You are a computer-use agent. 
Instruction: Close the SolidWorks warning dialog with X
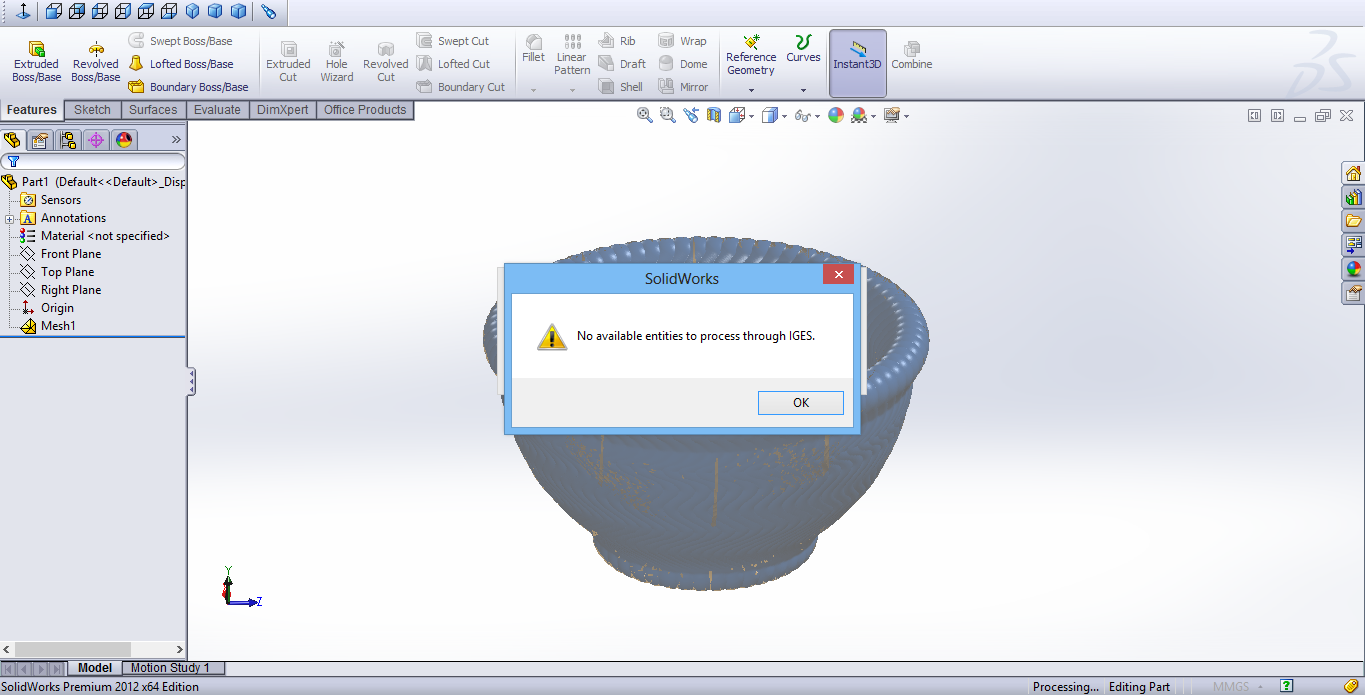pos(838,274)
